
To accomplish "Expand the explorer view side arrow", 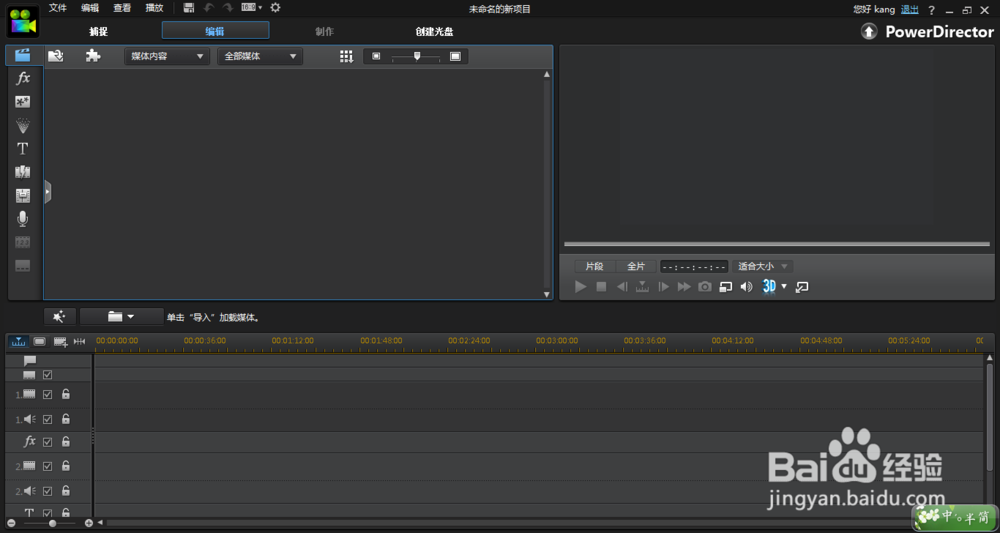I will (x=47, y=191).
